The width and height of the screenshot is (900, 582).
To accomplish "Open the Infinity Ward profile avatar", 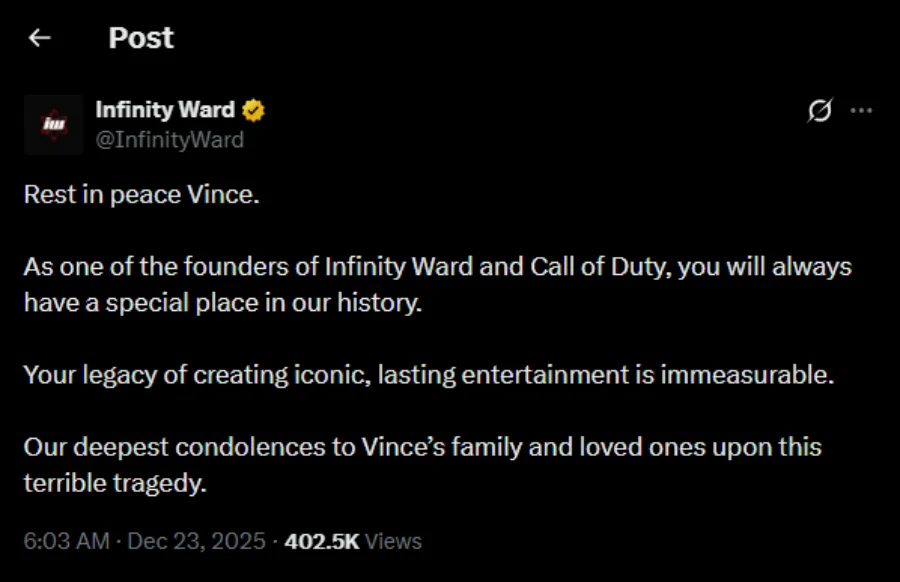I will (x=53, y=124).
